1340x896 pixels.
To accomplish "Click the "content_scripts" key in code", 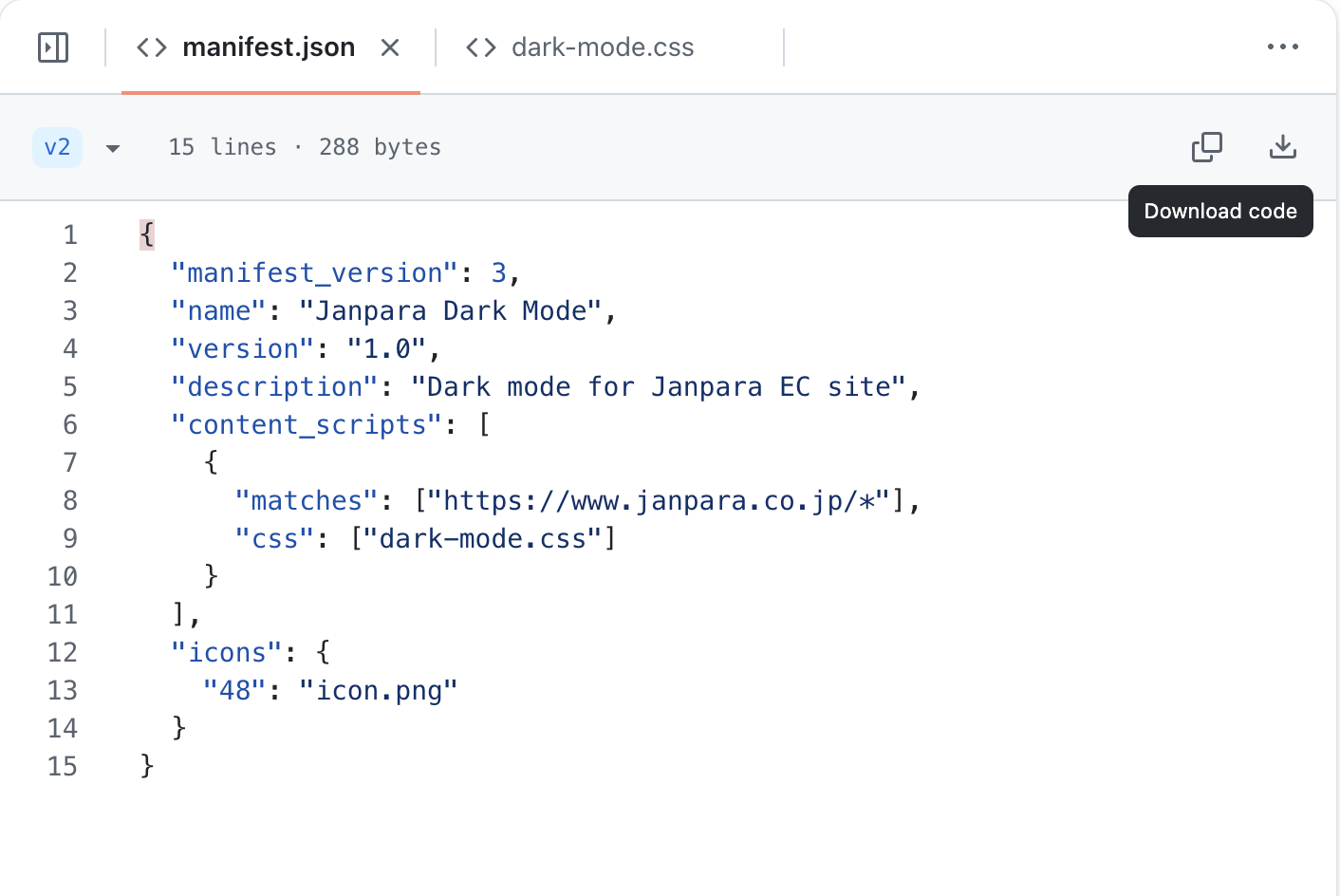I will 307,425.
